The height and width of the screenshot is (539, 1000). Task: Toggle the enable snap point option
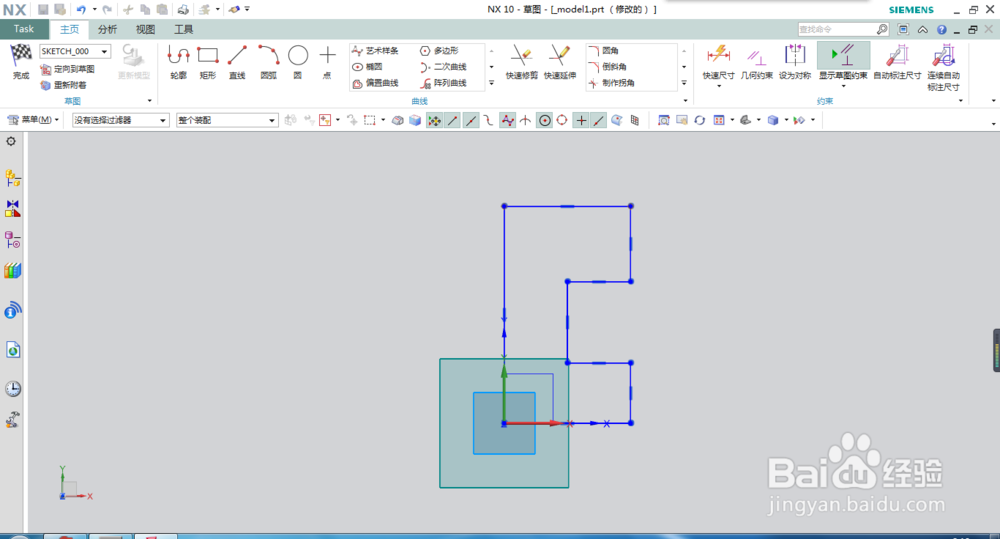point(434,120)
